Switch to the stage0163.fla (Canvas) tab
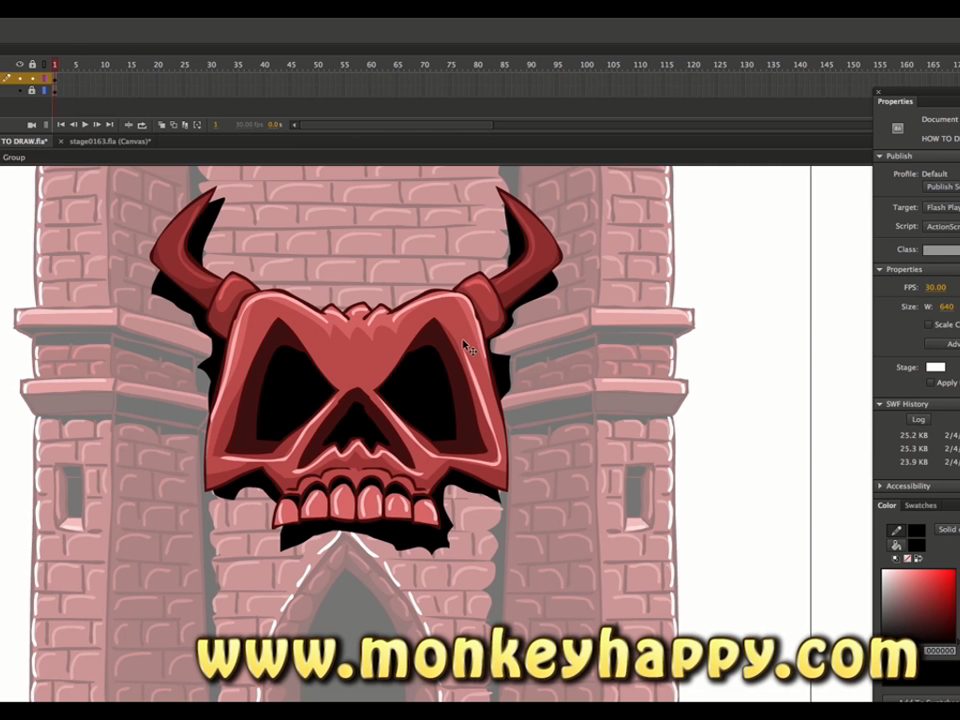 pos(110,141)
